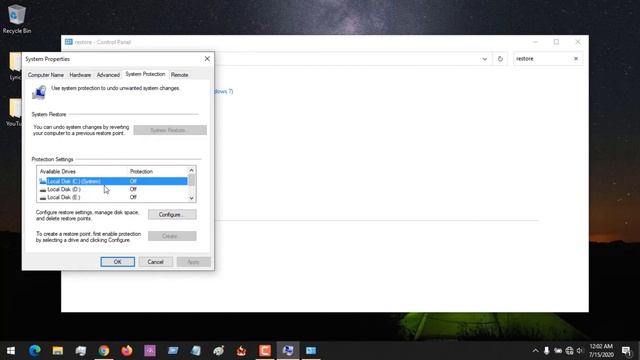Open File Explorer from taskbar
Screen dimensions: 640x360
point(58,351)
